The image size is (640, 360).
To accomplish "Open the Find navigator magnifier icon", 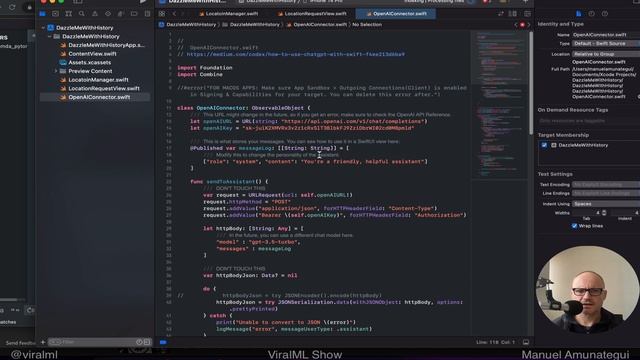I will [82, 14].
